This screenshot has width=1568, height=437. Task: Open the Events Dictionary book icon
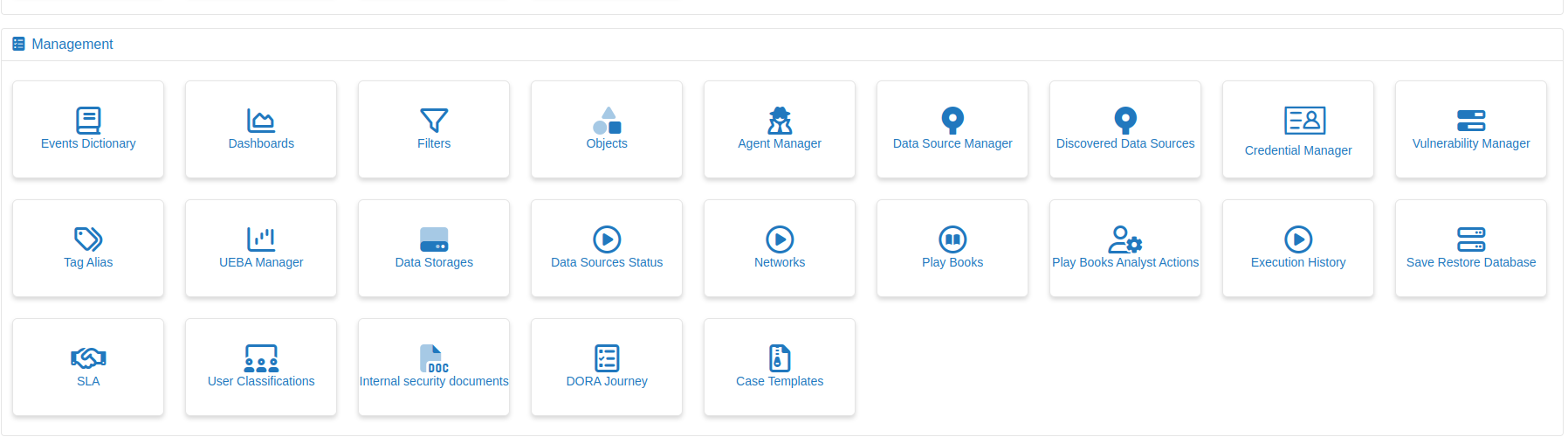click(88, 120)
